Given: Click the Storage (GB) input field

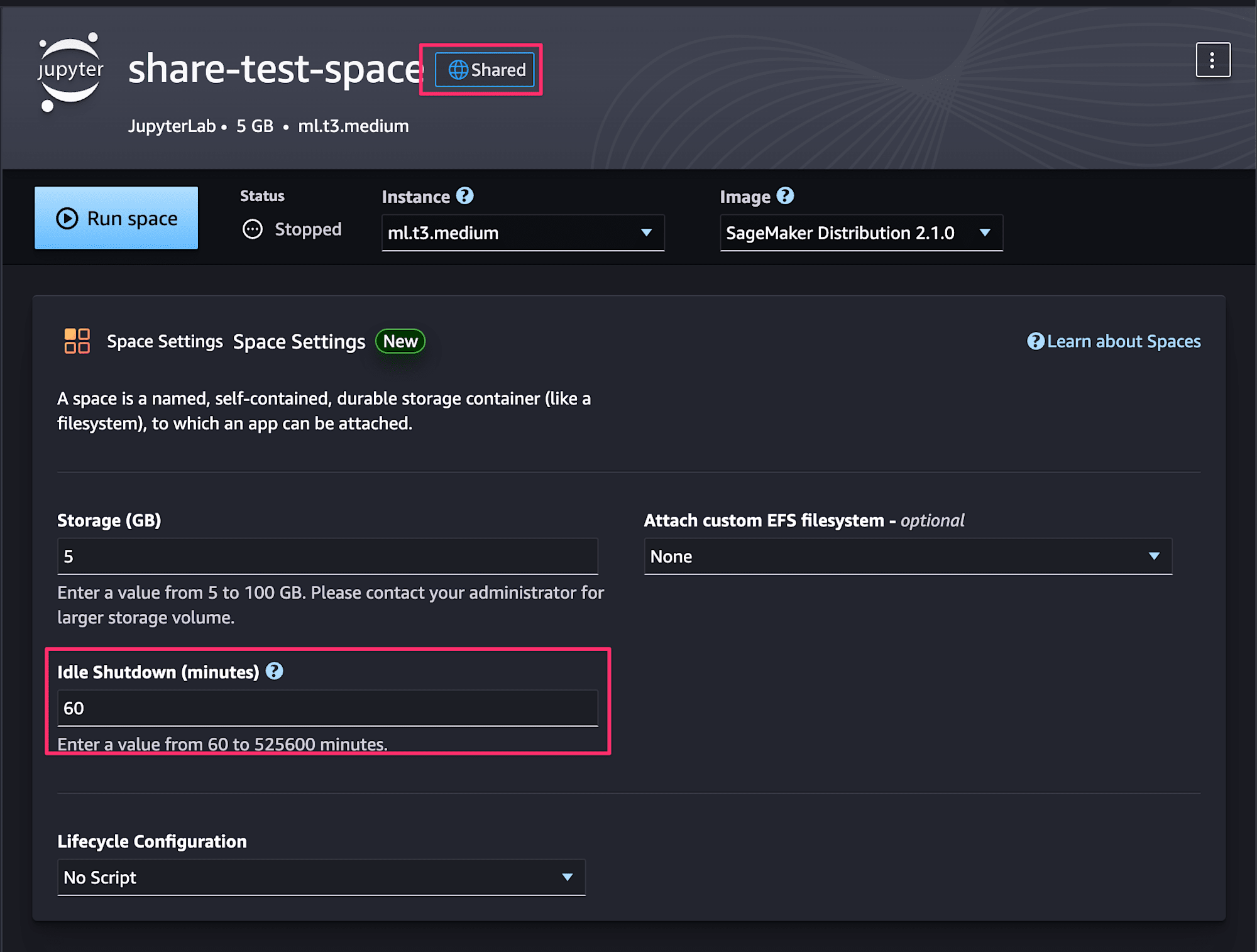Looking at the screenshot, I should coord(327,557).
